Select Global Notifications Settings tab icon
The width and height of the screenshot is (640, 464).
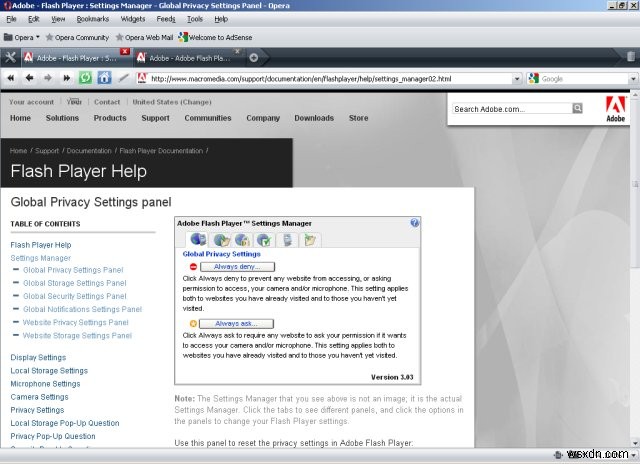(264, 240)
